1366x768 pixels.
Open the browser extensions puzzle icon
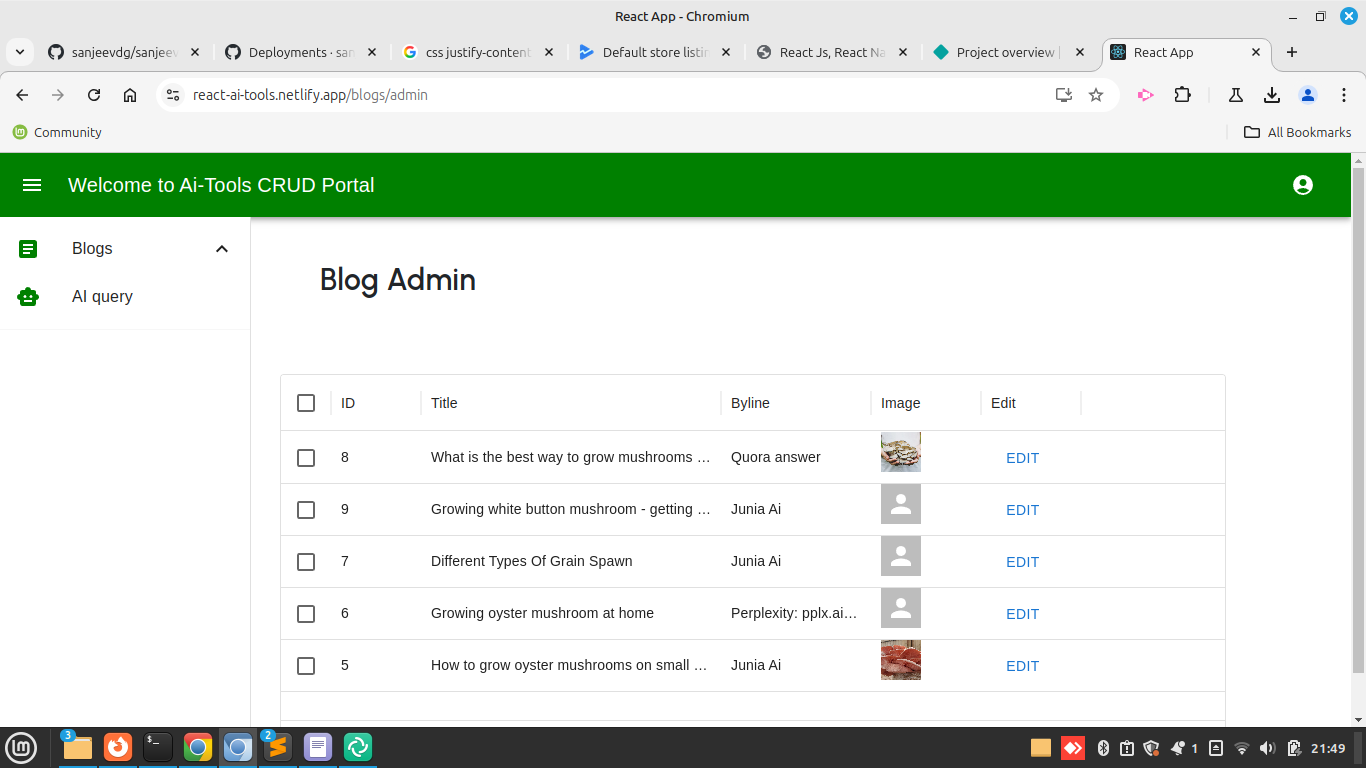click(x=1183, y=94)
